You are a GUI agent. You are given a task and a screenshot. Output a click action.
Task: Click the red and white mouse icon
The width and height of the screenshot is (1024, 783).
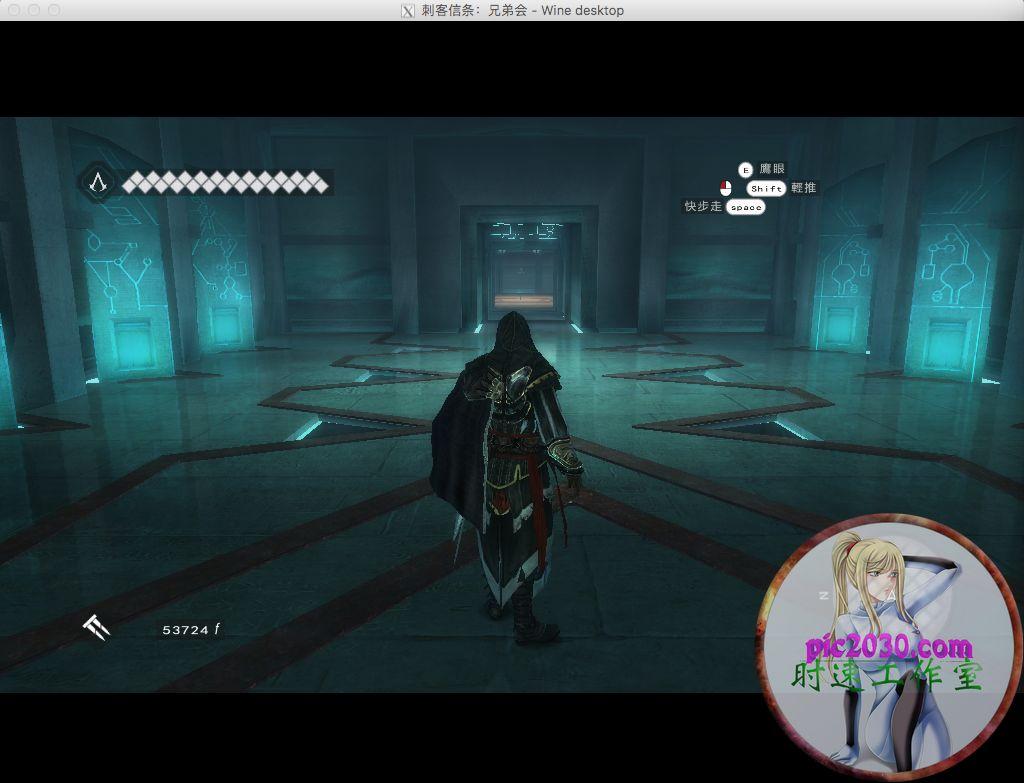click(726, 188)
